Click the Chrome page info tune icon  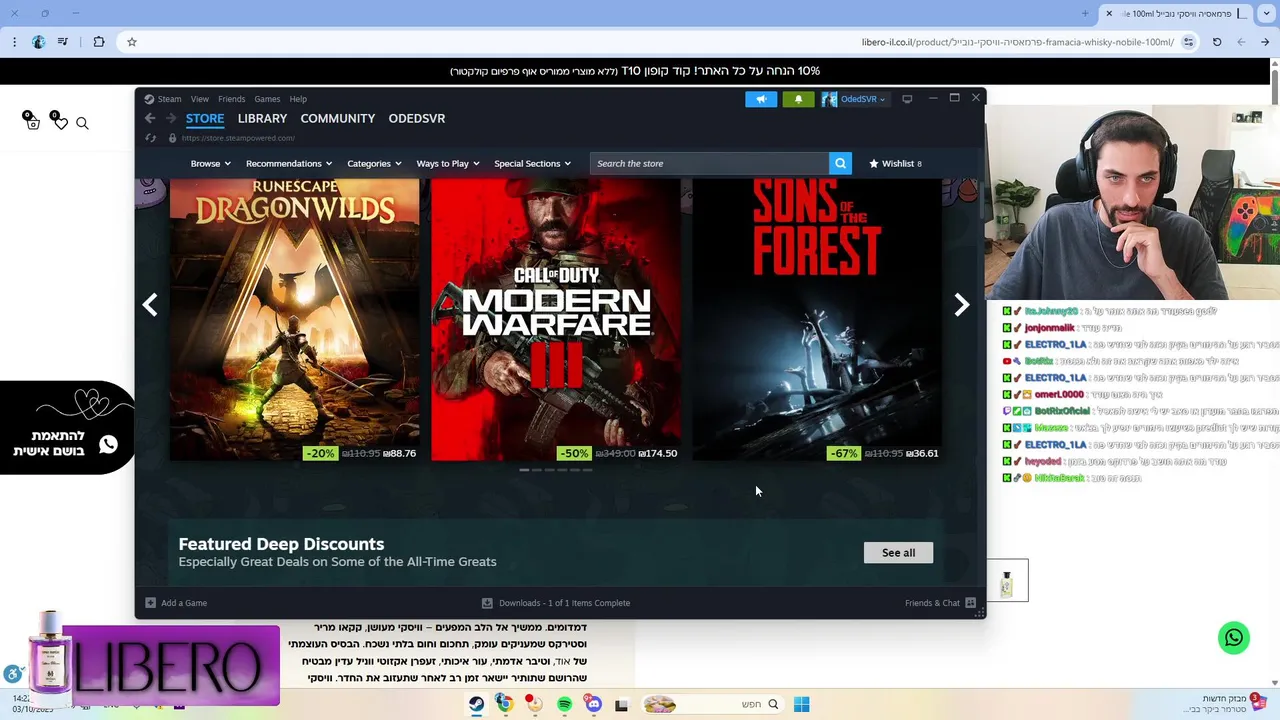point(1188,42)
